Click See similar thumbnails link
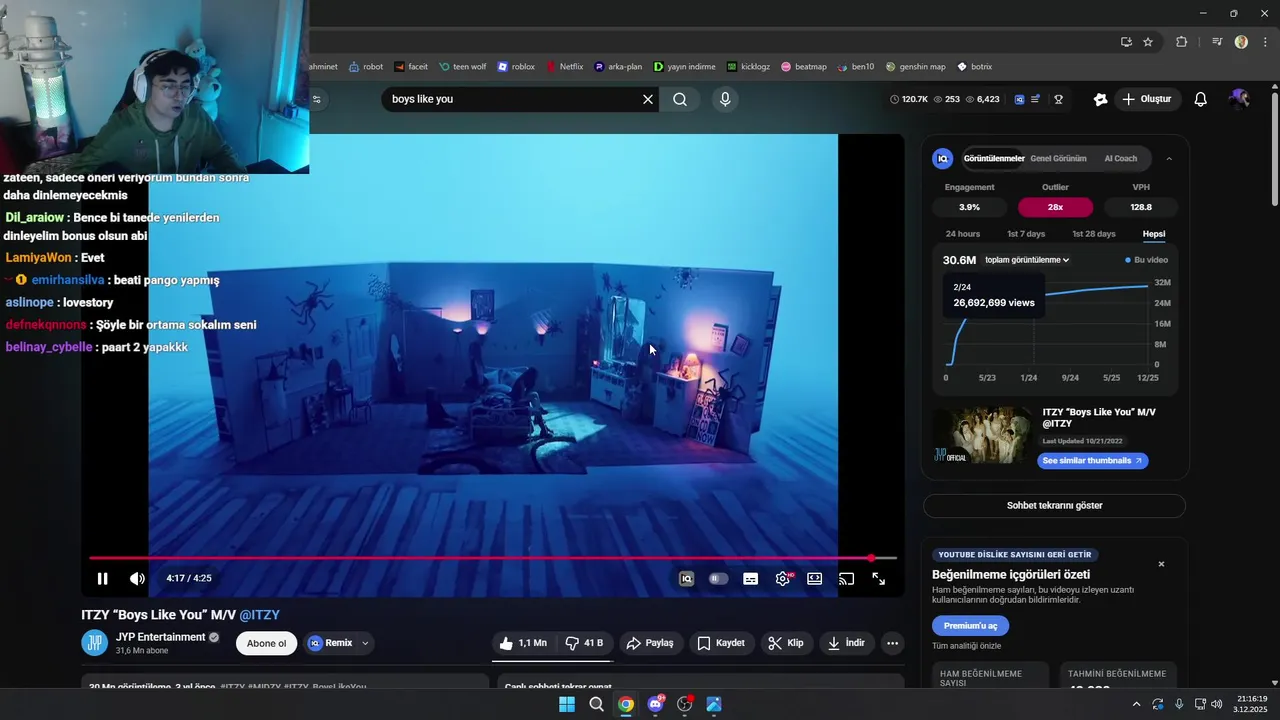 [x=1093, y=461]
